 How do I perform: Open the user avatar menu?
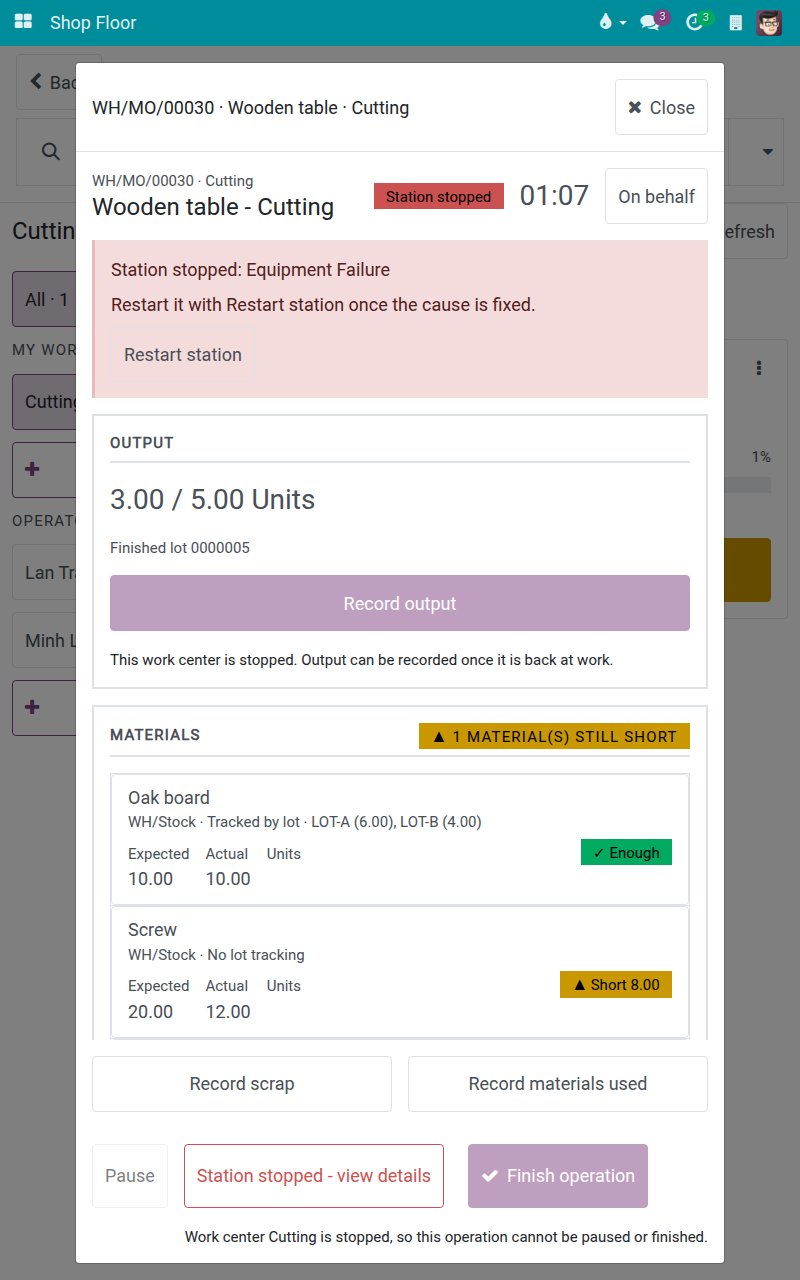[x=769, y=22]
